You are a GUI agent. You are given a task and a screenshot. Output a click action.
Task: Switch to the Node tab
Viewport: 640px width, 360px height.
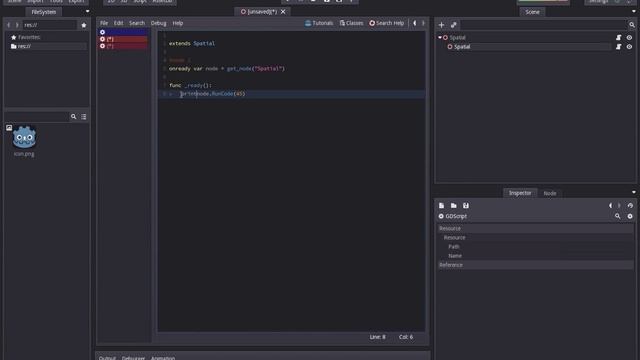550,193
